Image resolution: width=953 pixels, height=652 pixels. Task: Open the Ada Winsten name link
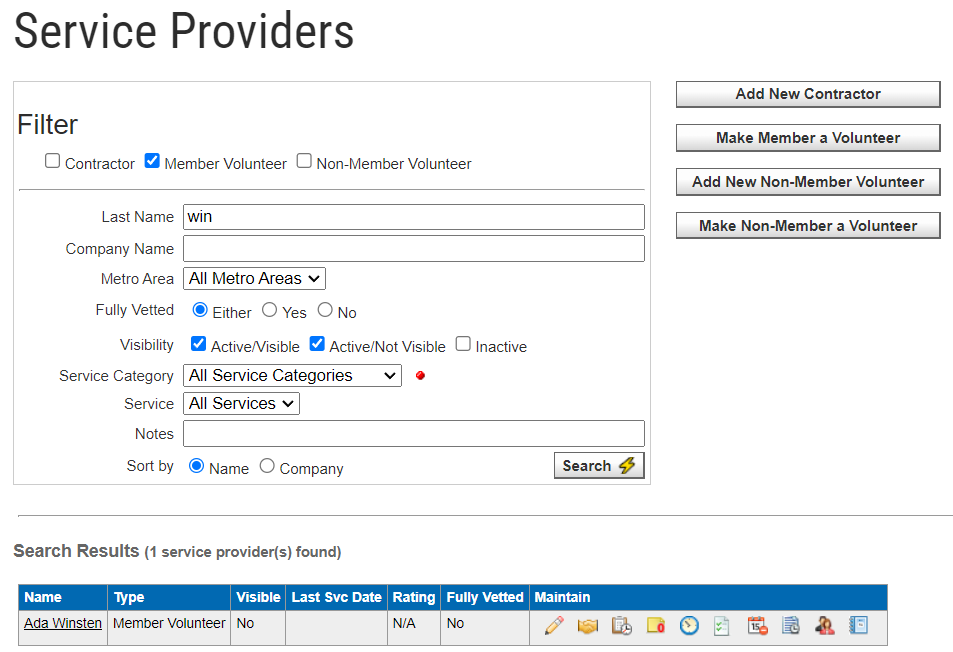click(63, 623)
